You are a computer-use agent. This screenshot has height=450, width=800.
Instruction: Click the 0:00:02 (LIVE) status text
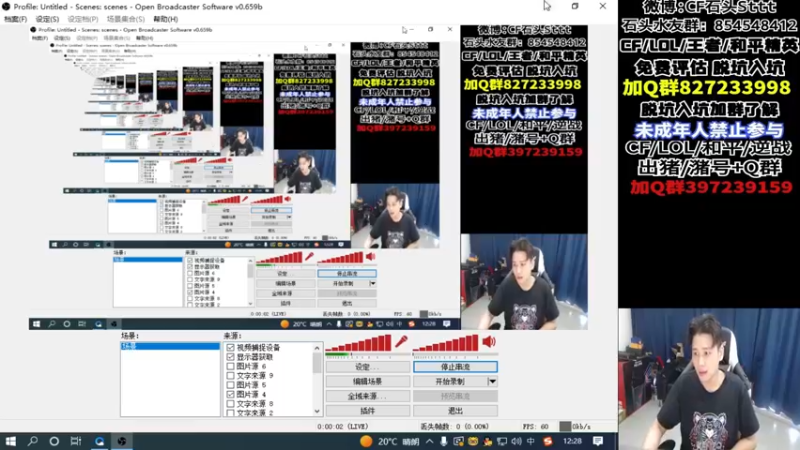coord(342,427)
